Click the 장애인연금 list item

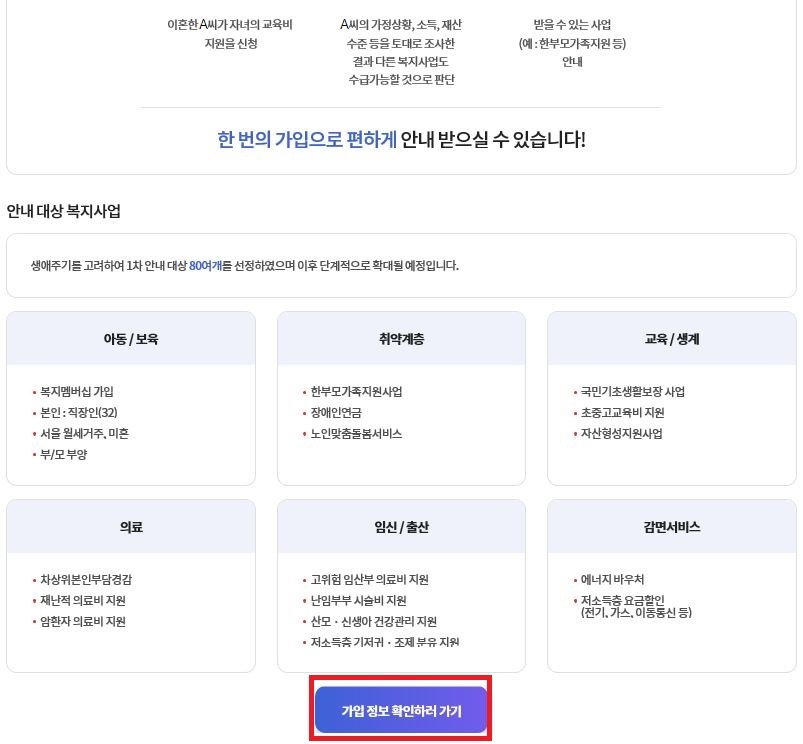[336, 413]
